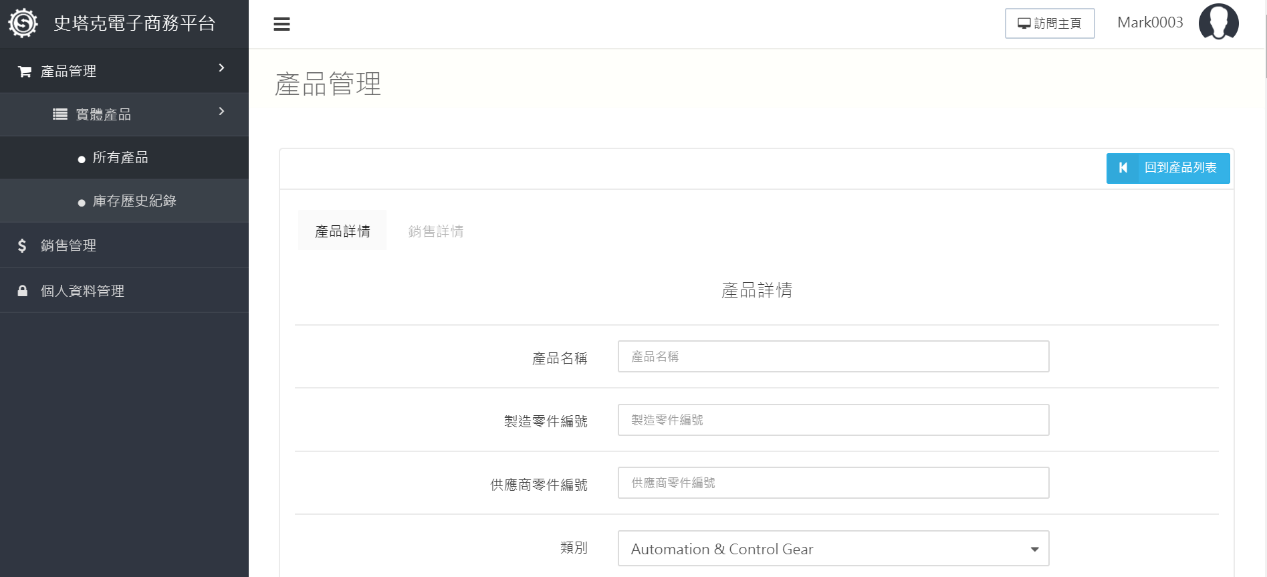1267x577 pixels.
Task: Click the 供應商零件編號 input box
Action: pos(833,483)
